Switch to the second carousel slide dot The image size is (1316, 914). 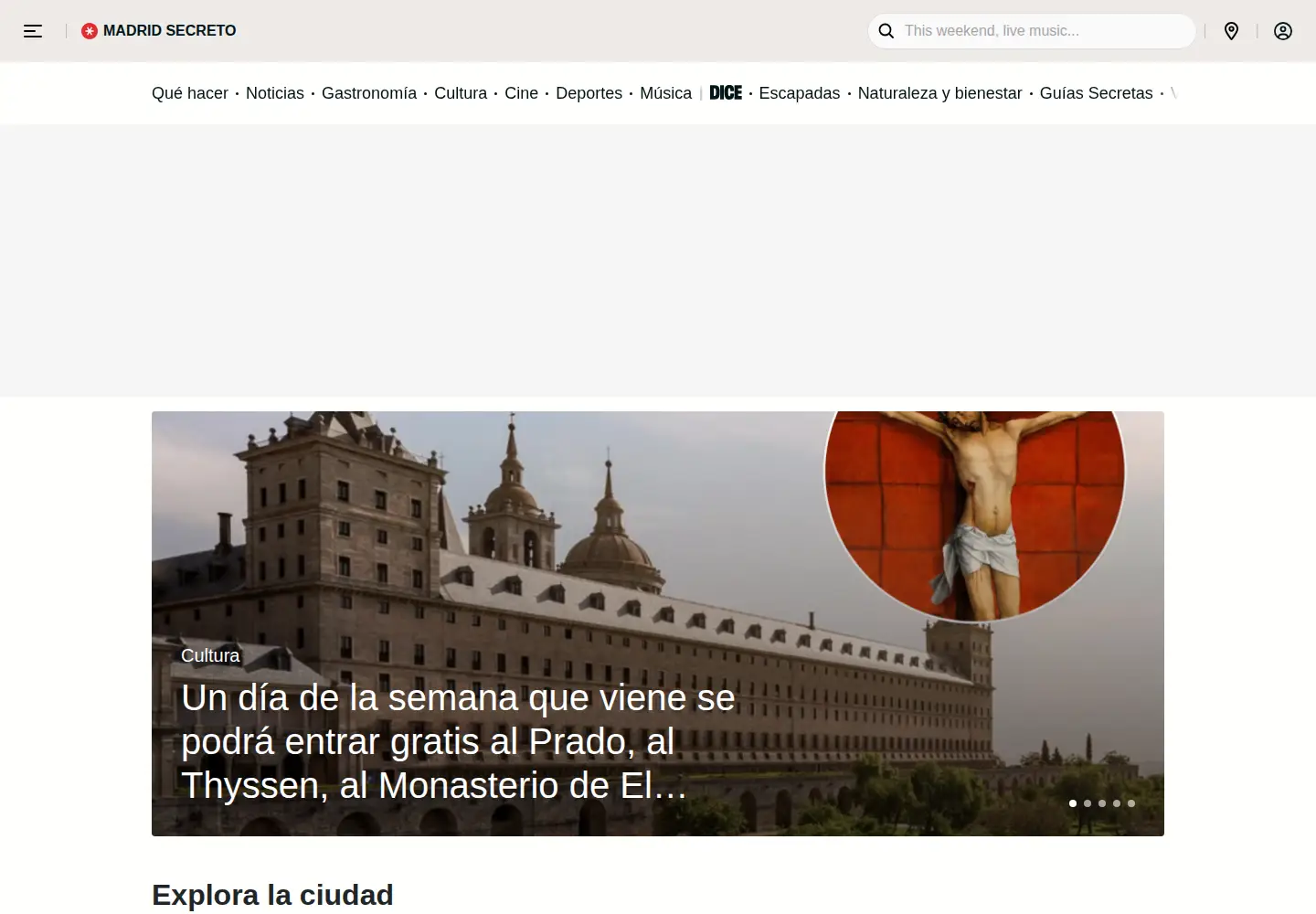[1088, 803]
